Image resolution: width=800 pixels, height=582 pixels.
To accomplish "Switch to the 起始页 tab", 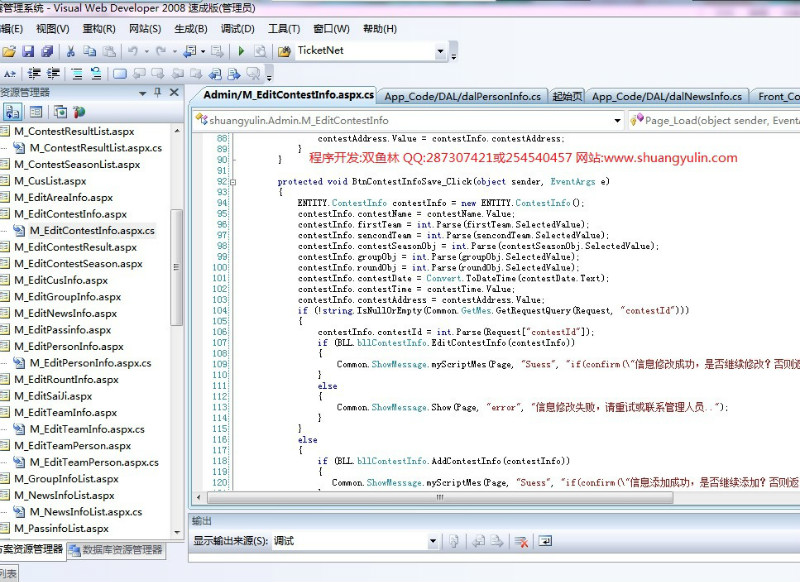I will 567,96.
